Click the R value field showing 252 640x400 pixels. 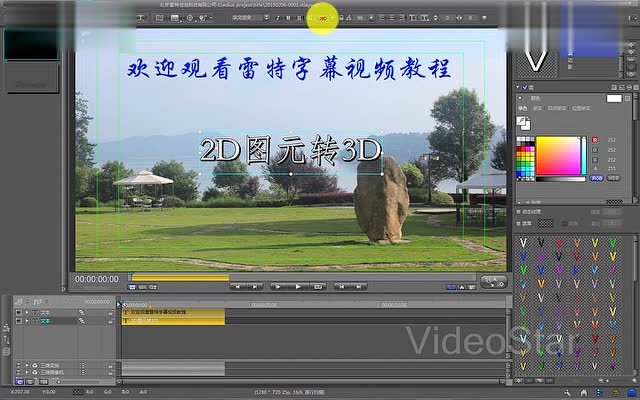click(612, 140)
